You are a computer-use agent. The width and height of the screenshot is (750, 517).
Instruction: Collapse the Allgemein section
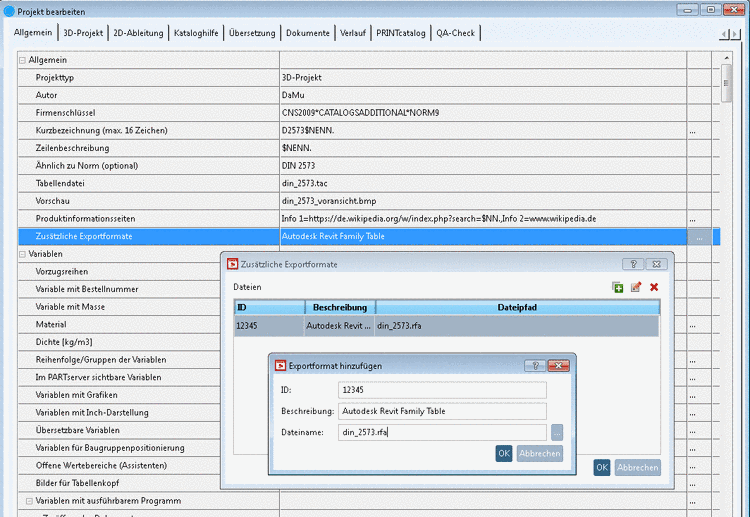[x=22, y=60]
